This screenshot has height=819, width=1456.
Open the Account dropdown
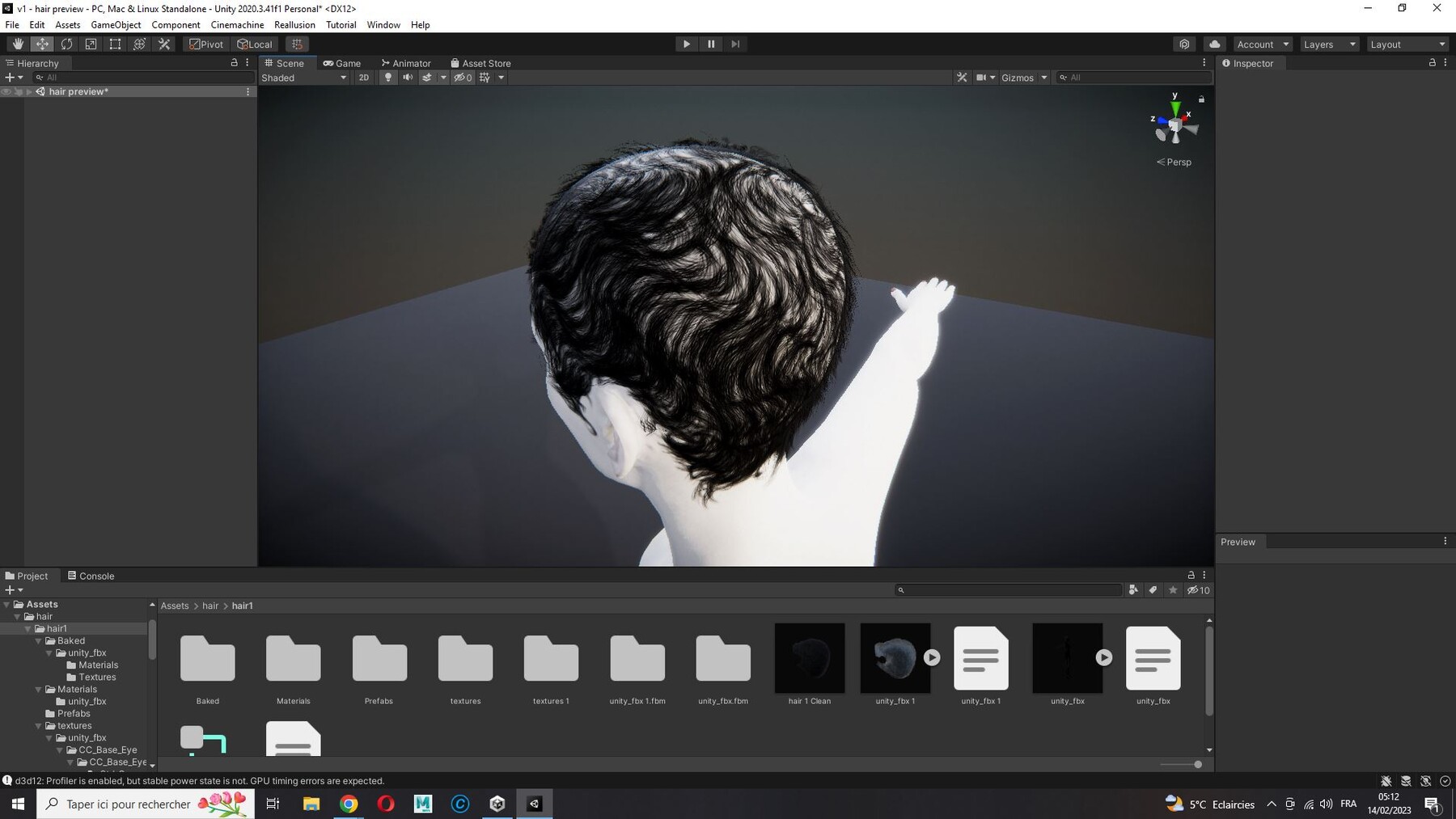[x=1262, y=44]
